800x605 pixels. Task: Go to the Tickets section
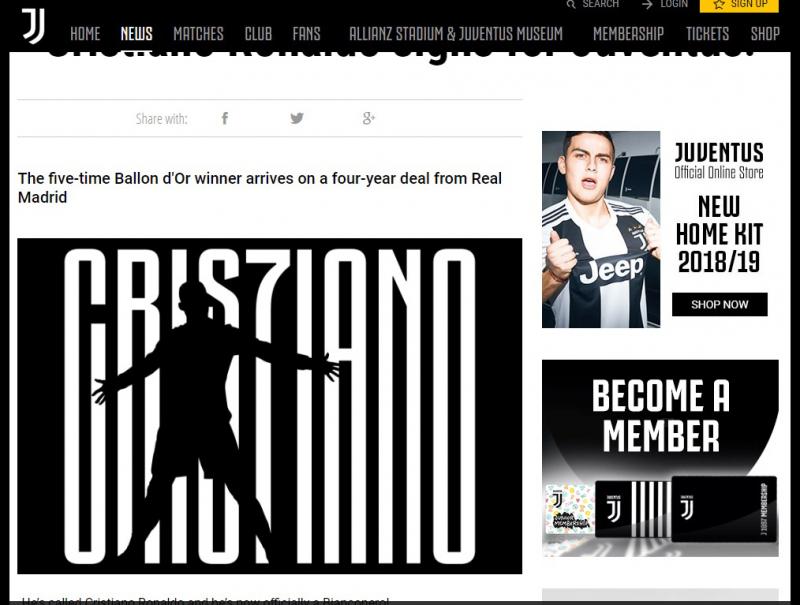708,34
